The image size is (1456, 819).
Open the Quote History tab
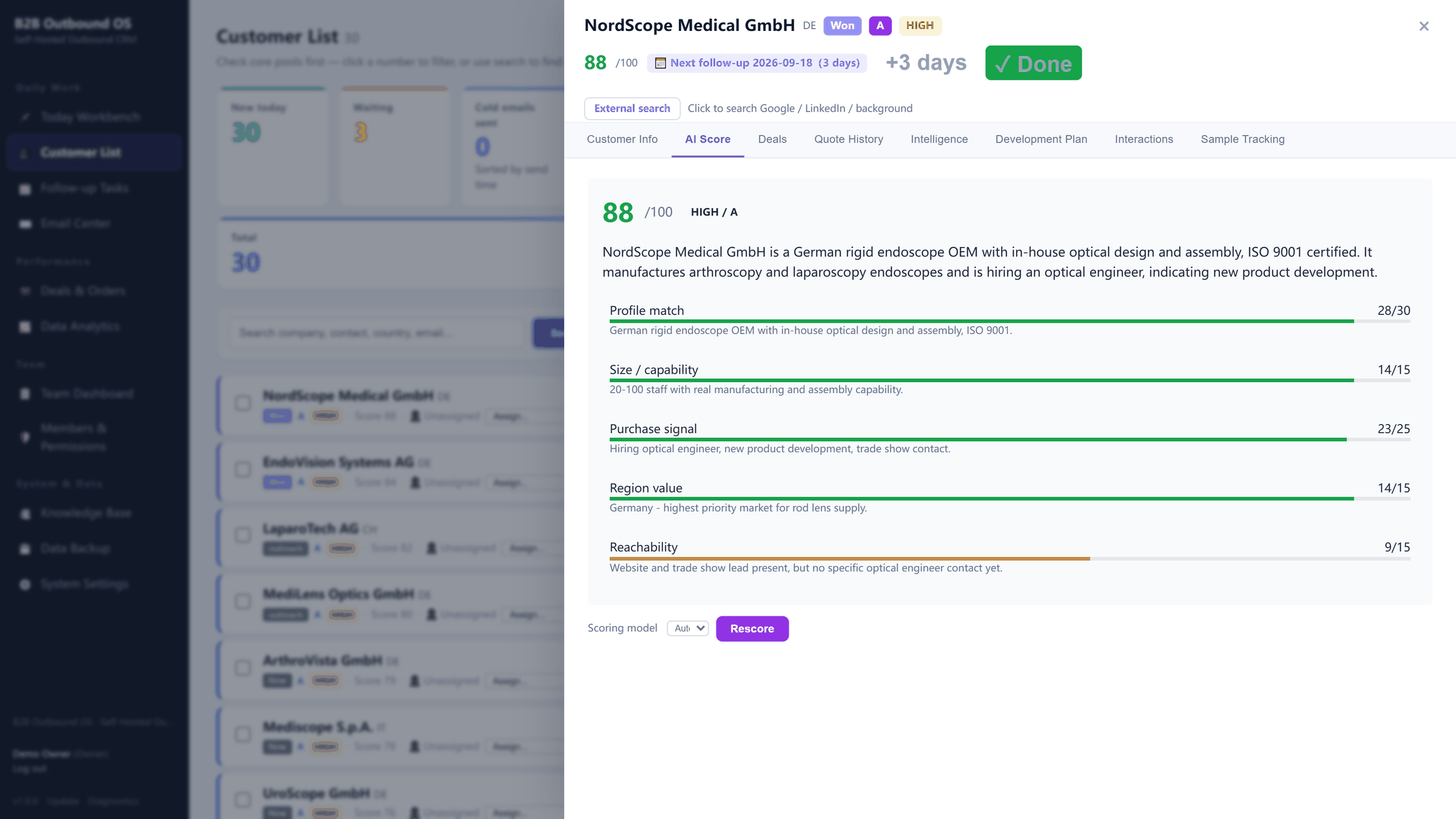click(x=849, y=140)
